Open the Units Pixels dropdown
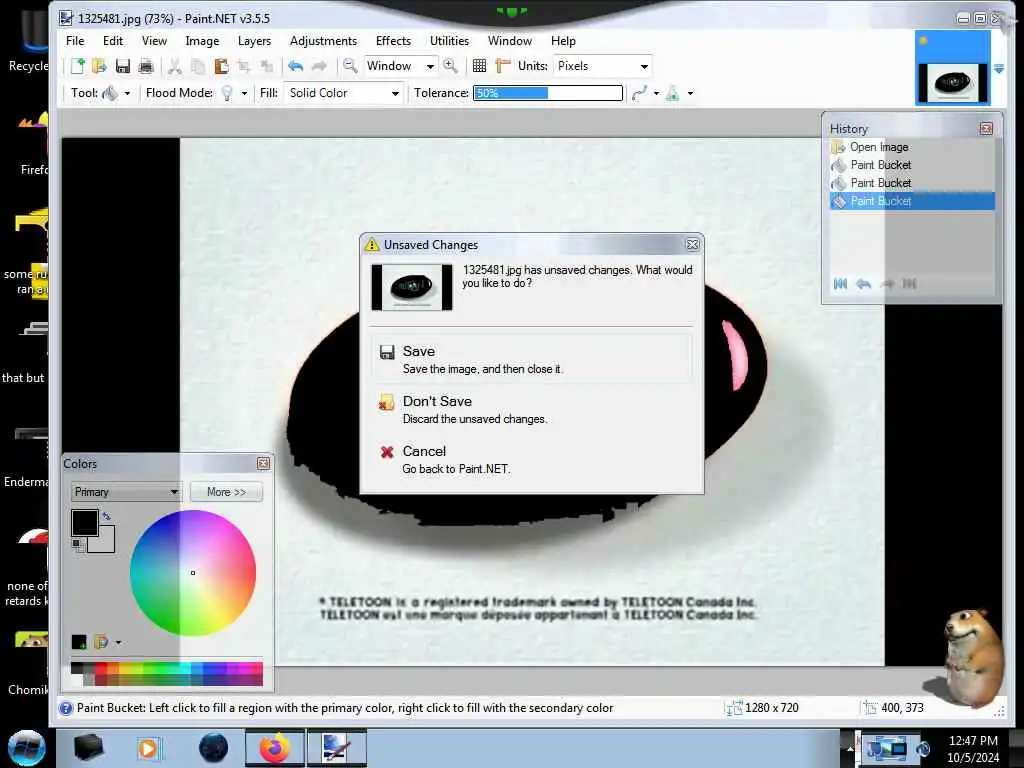 [x=602, y=66]
